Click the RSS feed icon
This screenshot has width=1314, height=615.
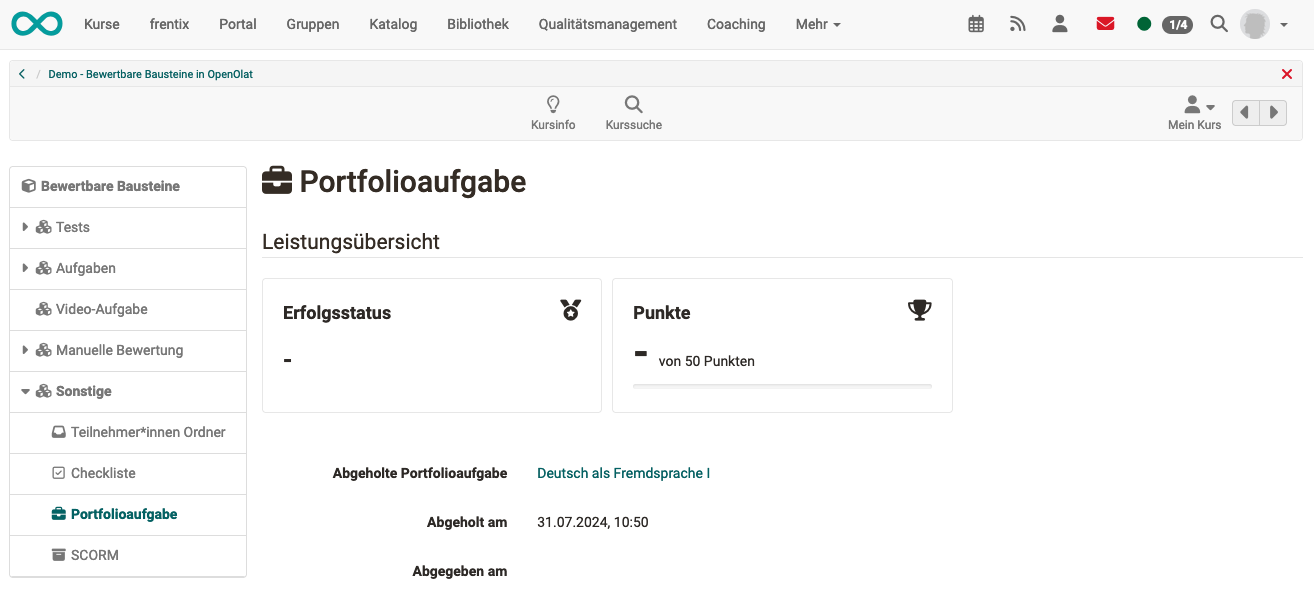click(x=1018, y=23)
